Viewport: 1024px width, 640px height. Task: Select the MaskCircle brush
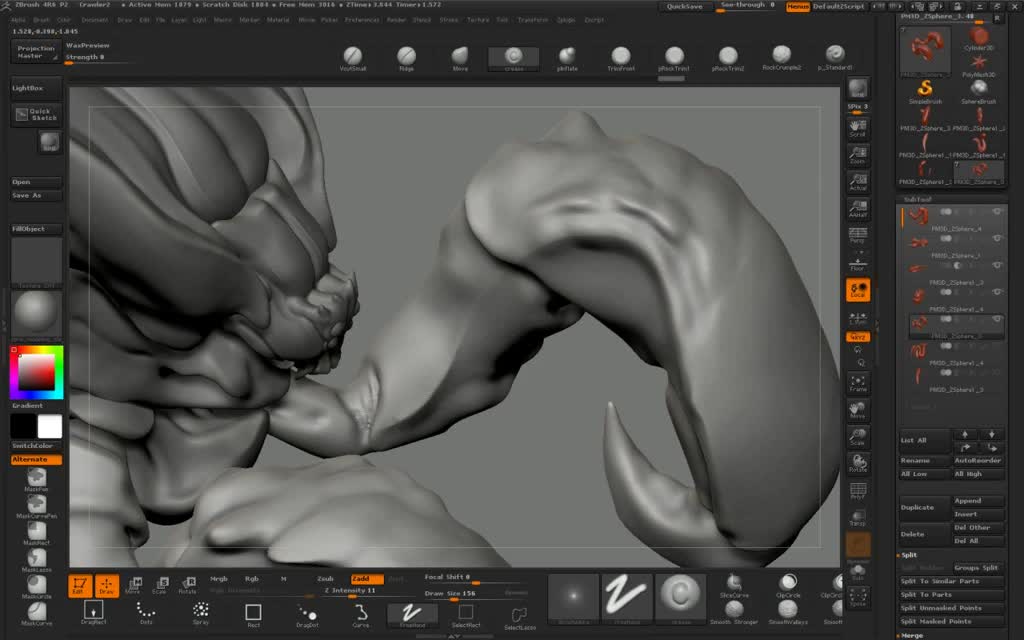click(x=37, y=587)
